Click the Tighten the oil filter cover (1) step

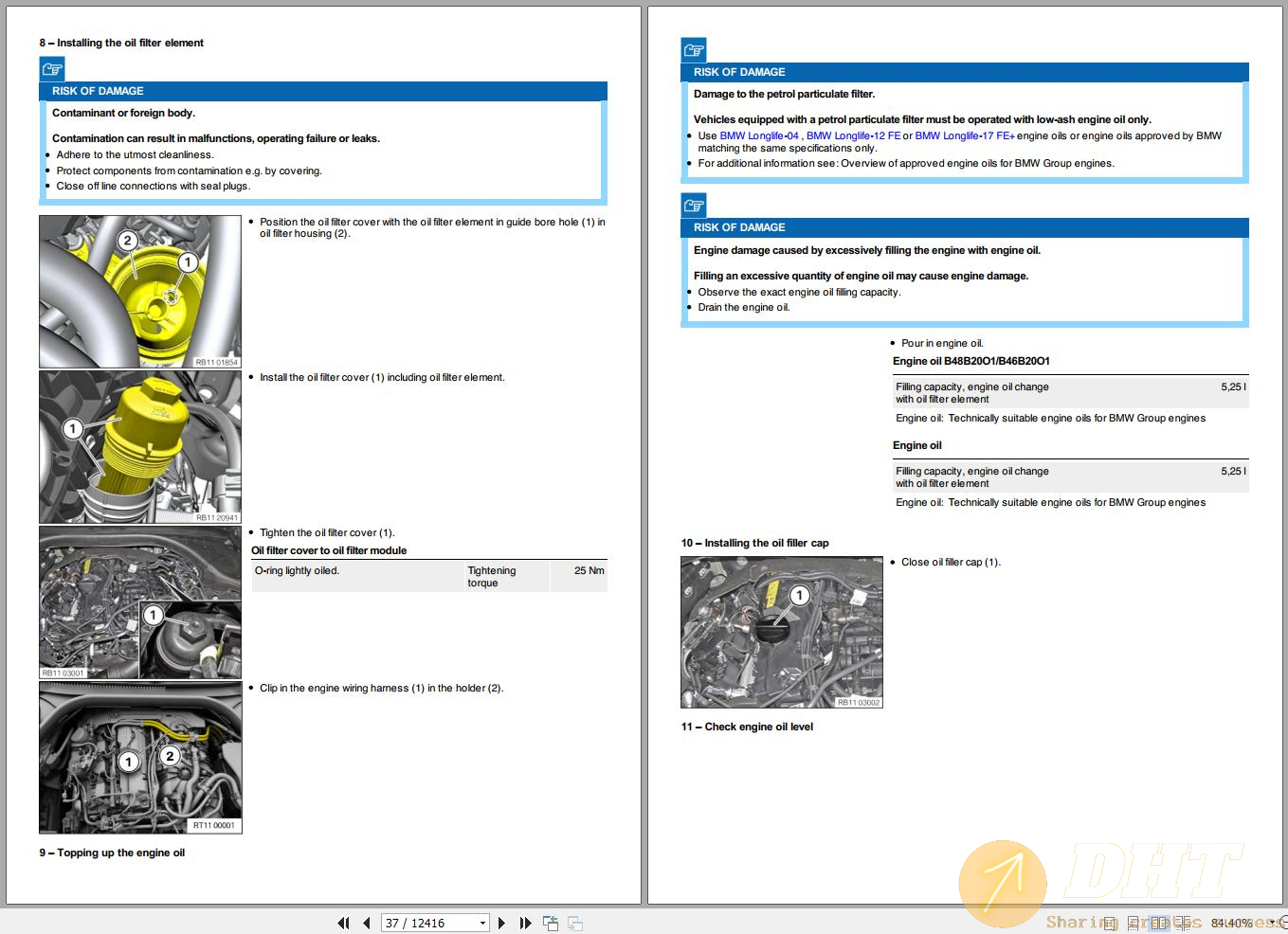pos(327,532)
